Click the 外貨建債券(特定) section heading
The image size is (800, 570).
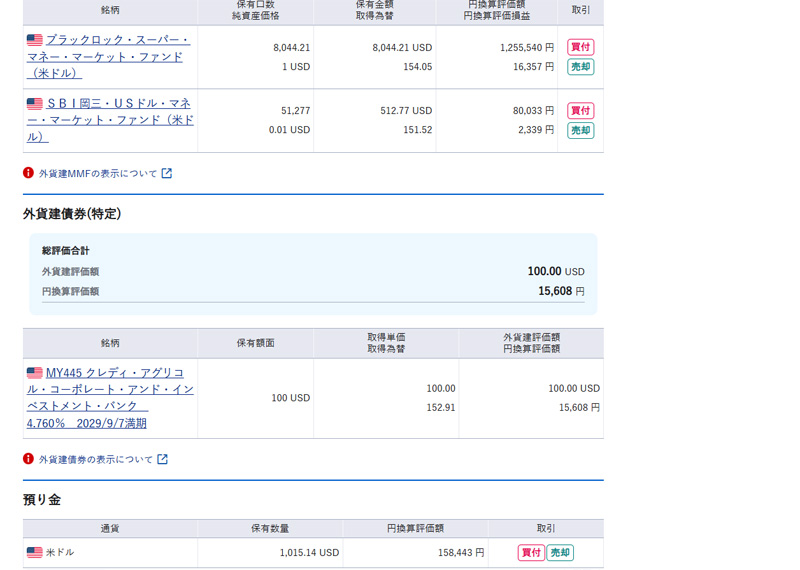click(x=72, y=214)
